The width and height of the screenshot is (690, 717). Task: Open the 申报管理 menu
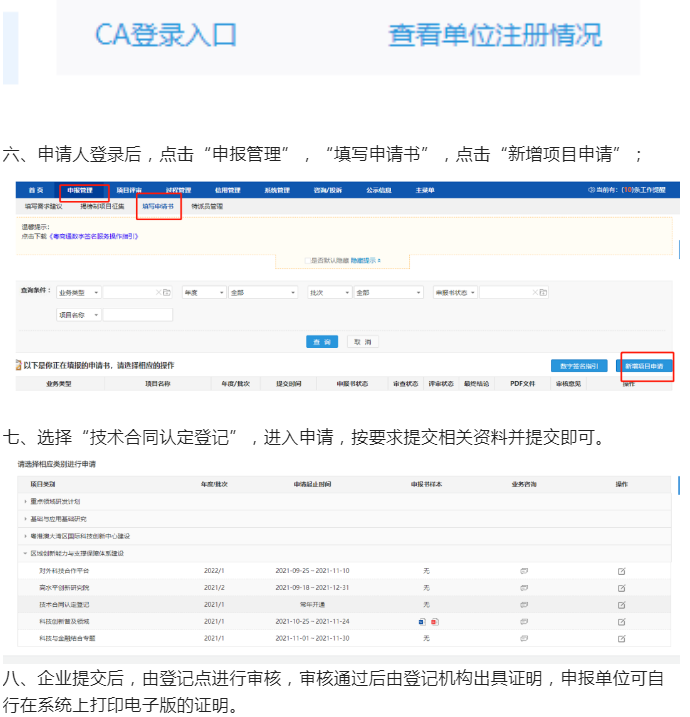click(80, 190)
